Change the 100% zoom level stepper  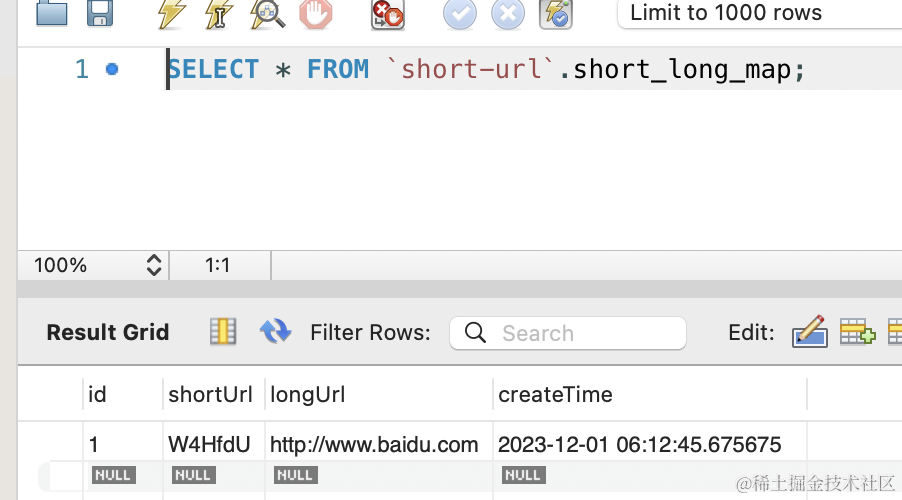tap(154, 265)
